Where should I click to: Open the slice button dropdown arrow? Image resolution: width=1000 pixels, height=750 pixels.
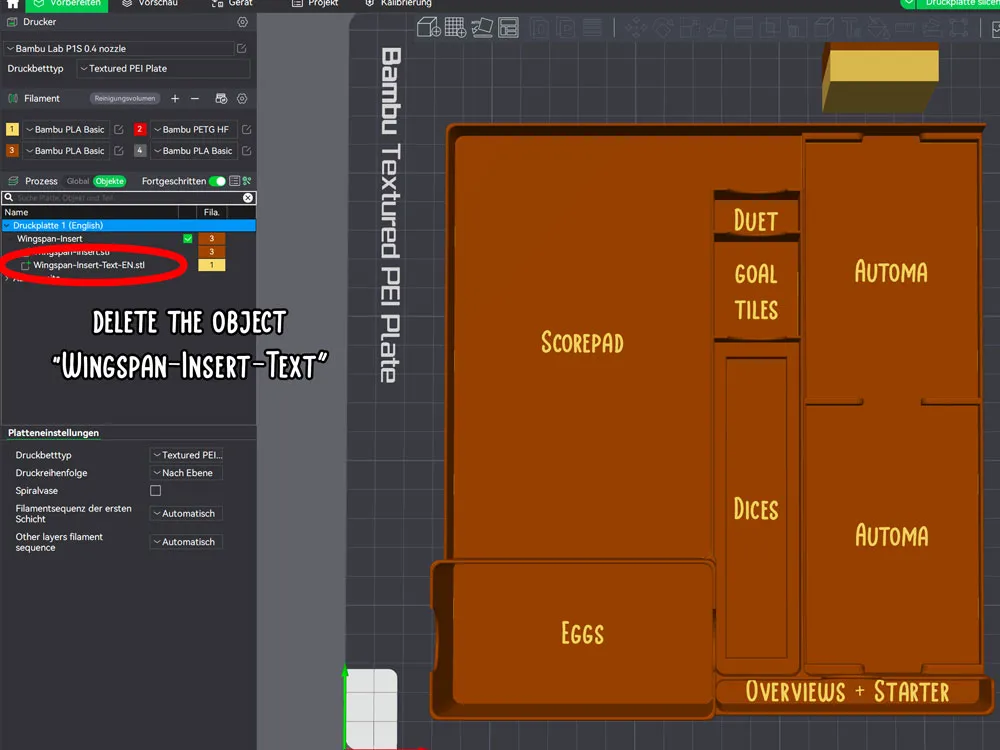908,3
